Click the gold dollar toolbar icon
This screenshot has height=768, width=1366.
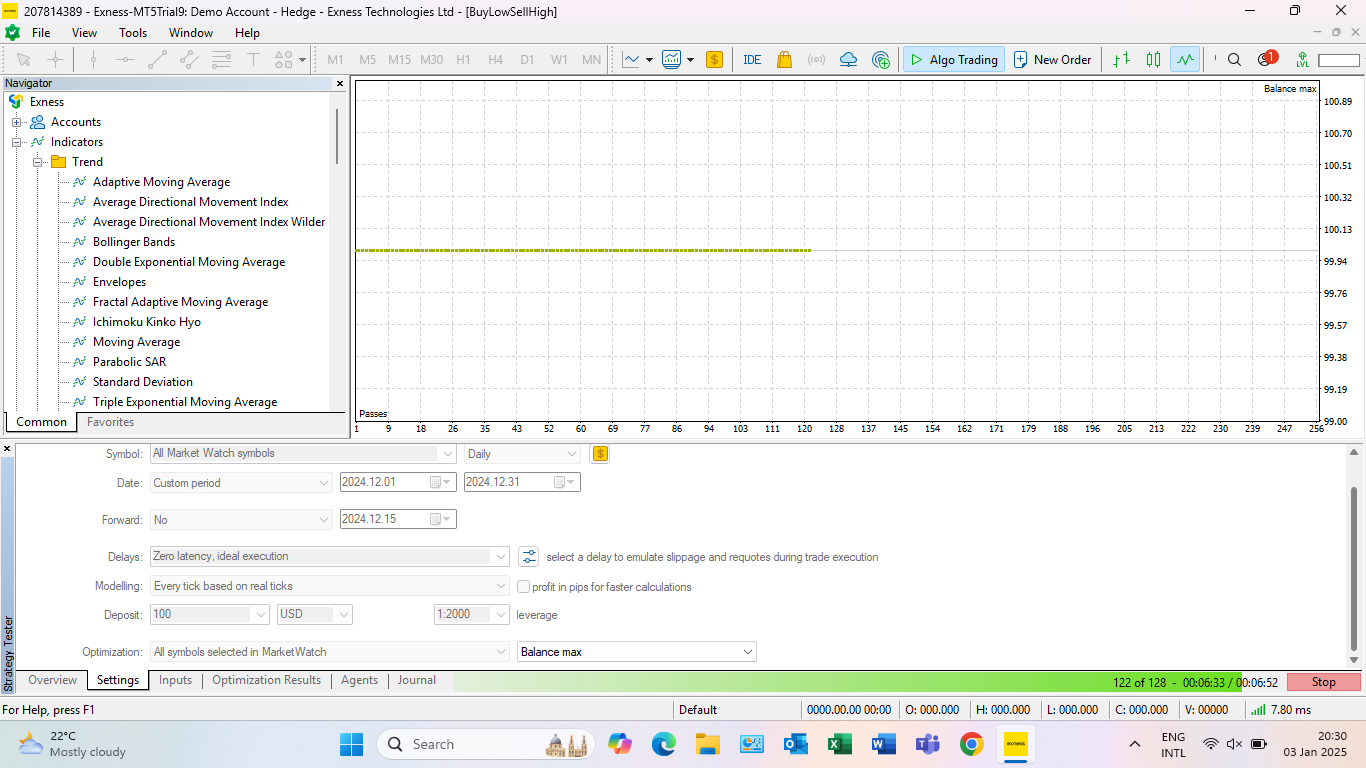tap(714, 60)
